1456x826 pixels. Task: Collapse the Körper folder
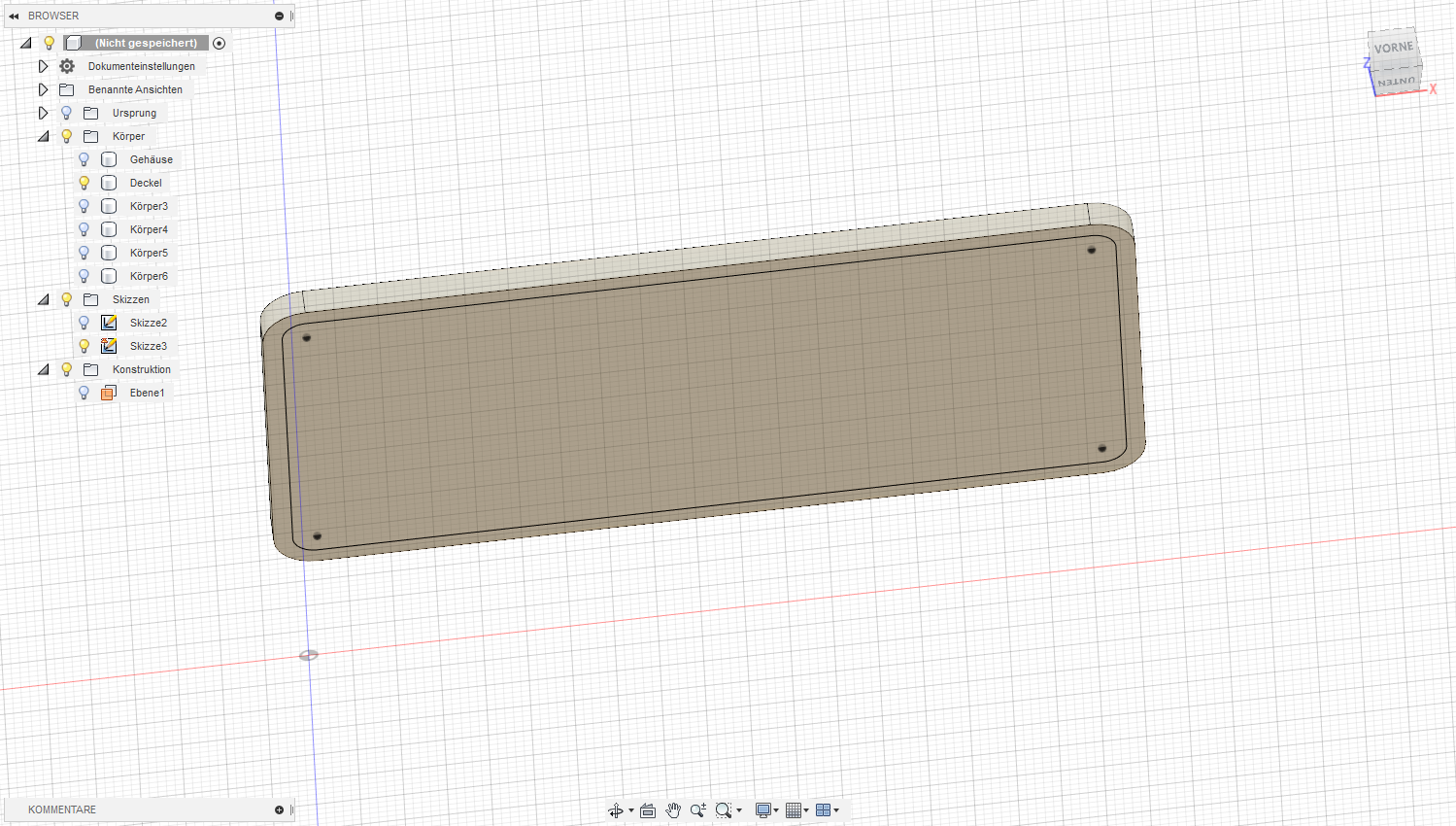(x=43, y=136)
